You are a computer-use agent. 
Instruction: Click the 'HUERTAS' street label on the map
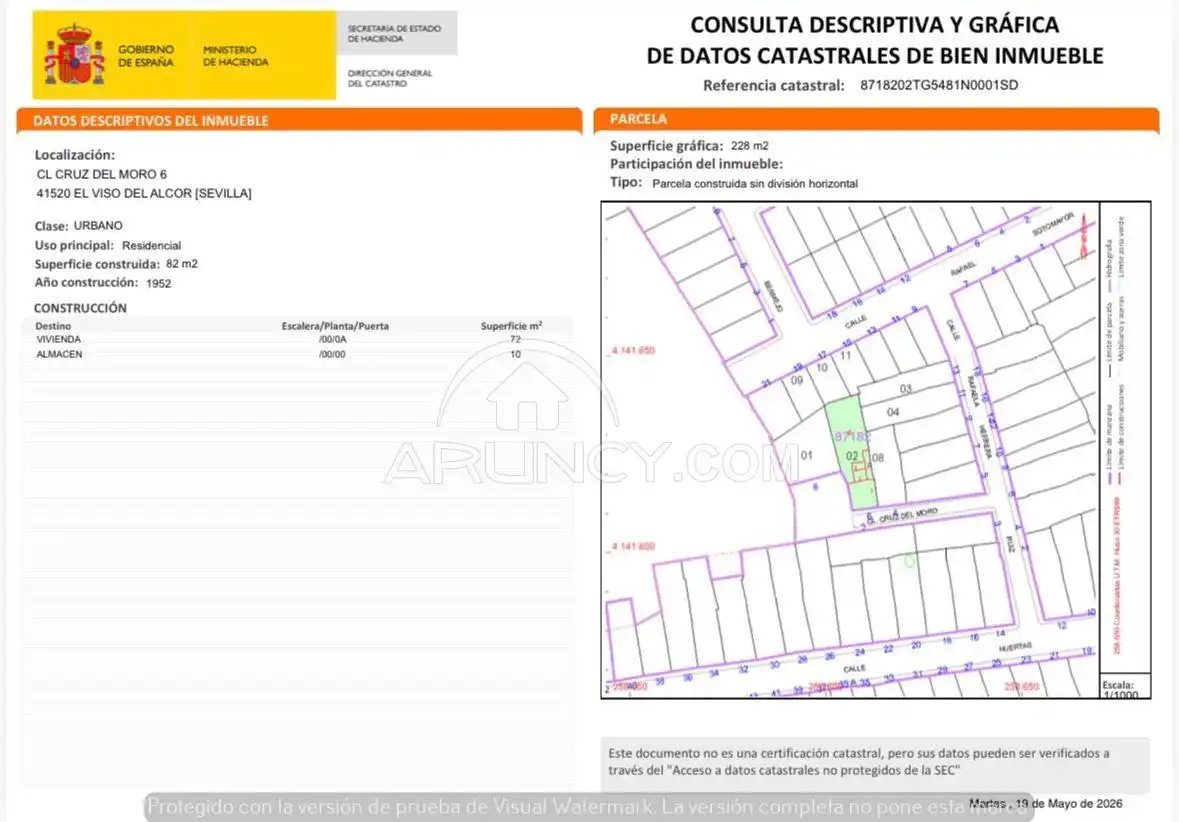[1015, 647]
